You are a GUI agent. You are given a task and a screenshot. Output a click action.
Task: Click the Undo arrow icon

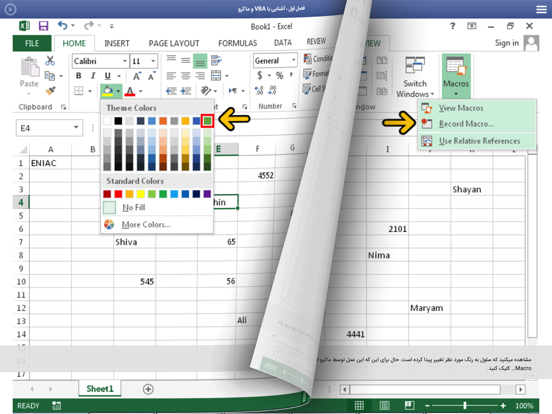coord(63,26)
